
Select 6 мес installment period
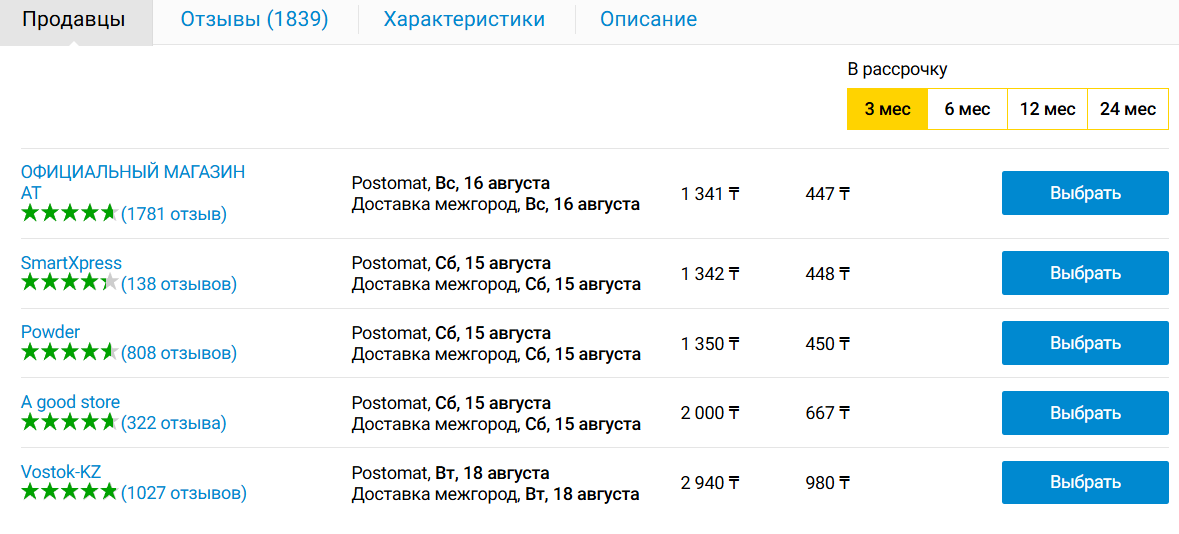tap(967, 109)
